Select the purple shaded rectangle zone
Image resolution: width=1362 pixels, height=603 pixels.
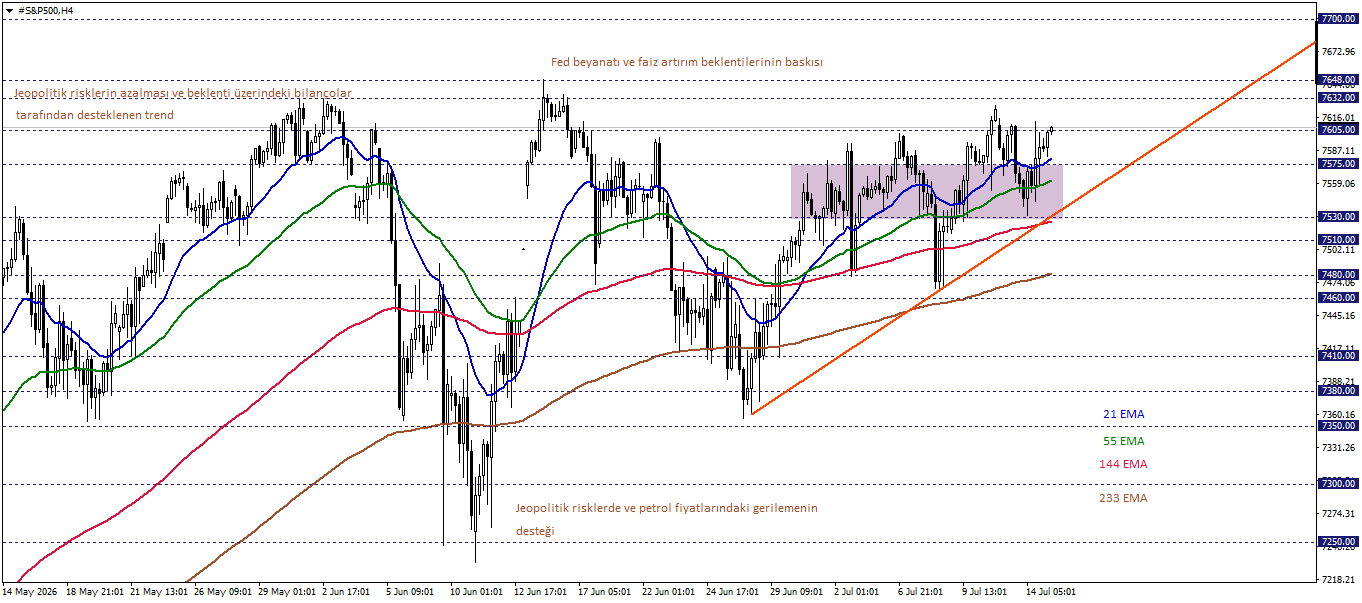926,191
